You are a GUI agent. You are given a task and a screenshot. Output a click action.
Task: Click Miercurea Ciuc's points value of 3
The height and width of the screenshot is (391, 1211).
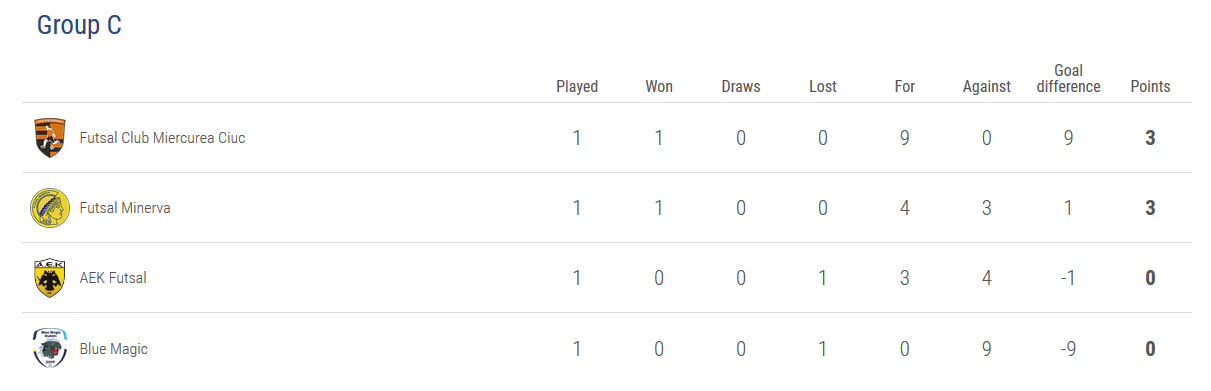pos(1150,138)
